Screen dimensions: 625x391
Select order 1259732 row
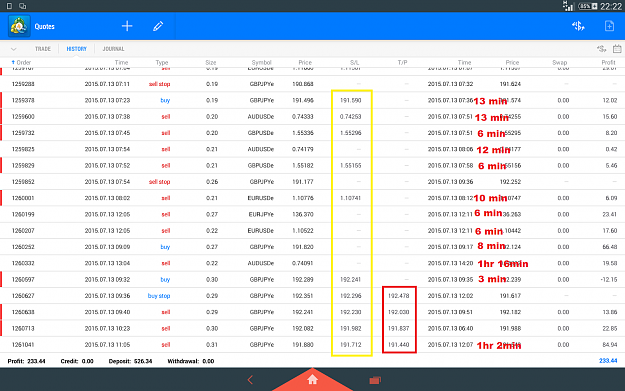click(312, 133)
